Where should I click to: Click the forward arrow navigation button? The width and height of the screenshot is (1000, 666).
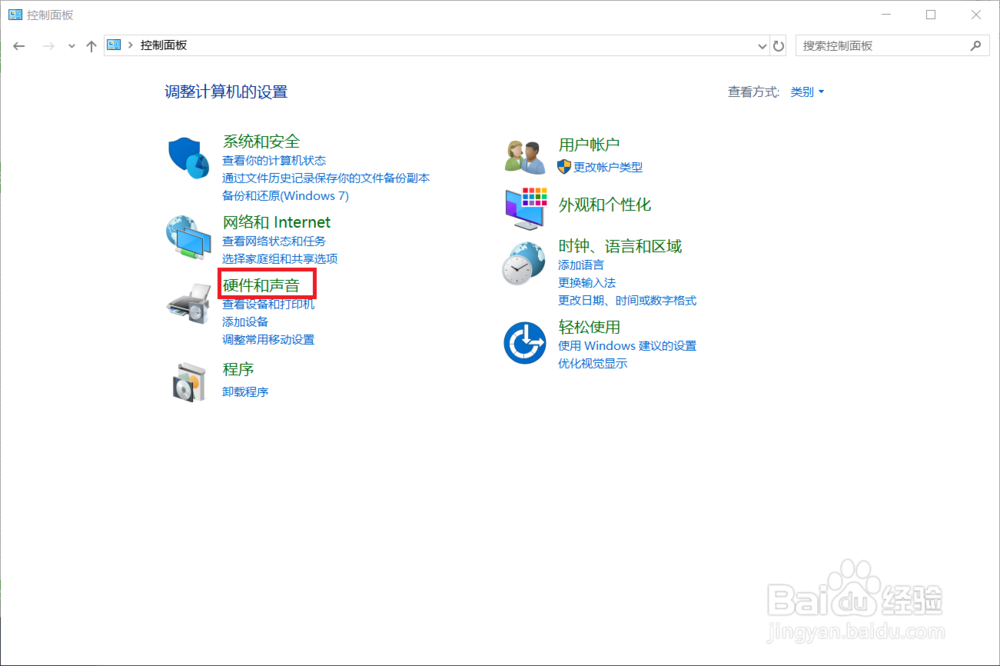[48, 46]
